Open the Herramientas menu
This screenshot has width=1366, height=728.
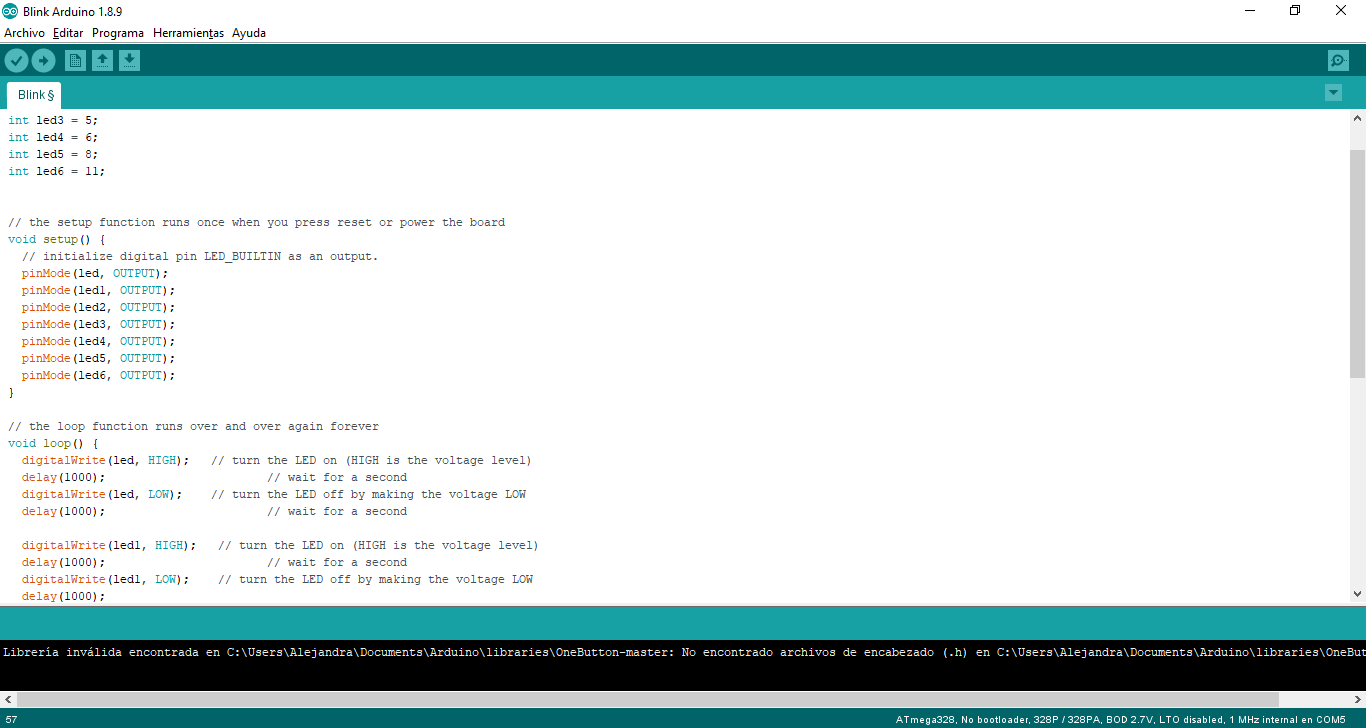(x=188, y=33)
